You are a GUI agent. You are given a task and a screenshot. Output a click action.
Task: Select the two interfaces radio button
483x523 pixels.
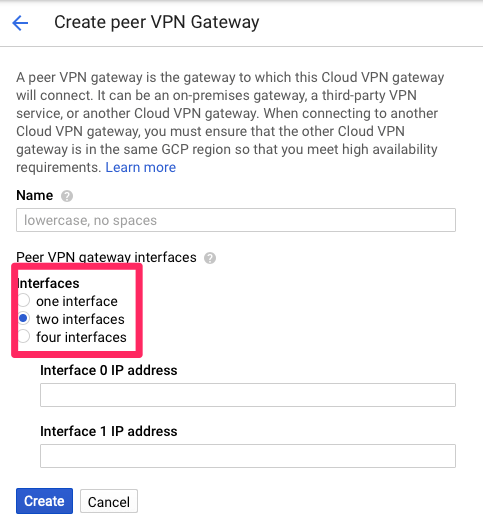[x=24, y=318]
